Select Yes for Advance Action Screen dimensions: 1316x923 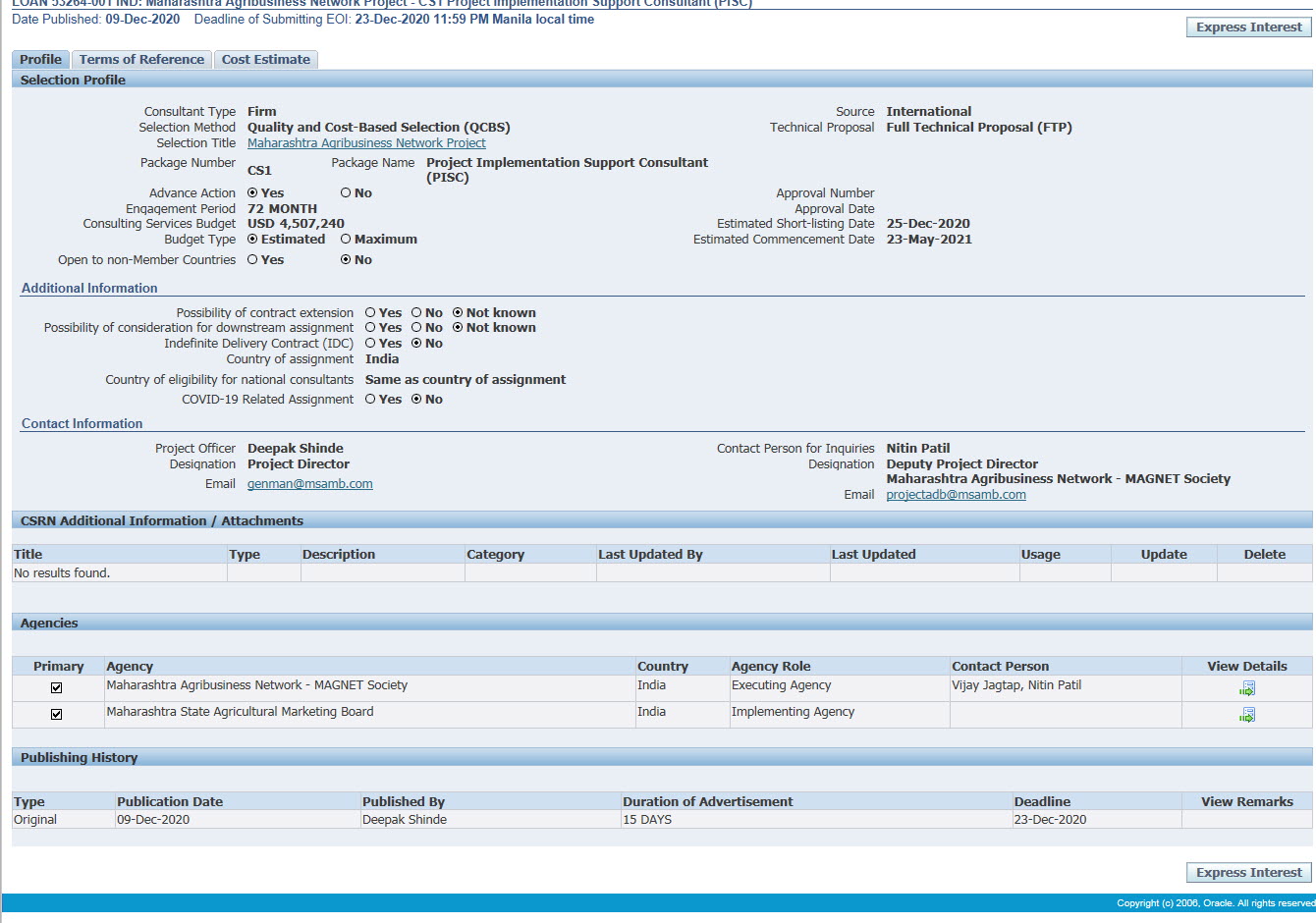pyautogui.click(x=252, y=193)
